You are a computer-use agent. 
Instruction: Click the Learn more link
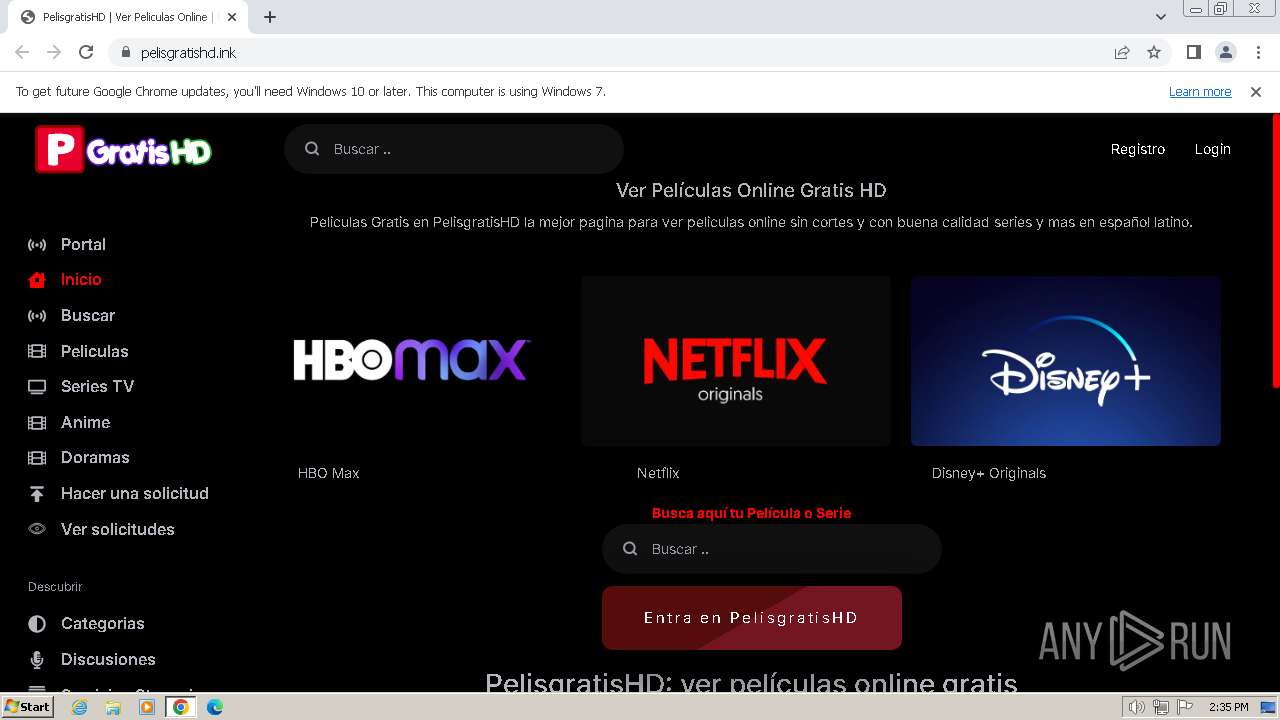[x=1200, y=92]
